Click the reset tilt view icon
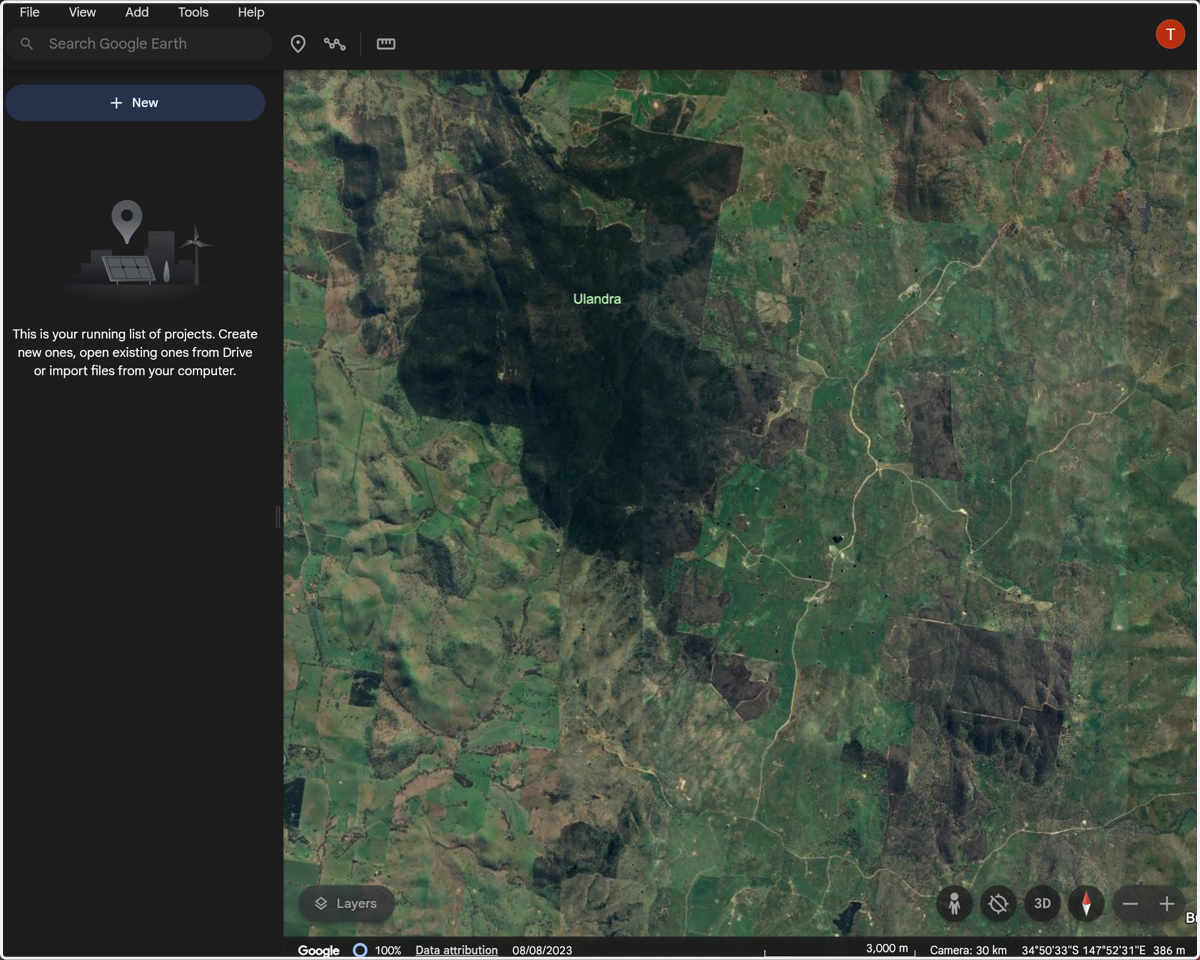The image size is (1200, 960). (x=998, y=904)
